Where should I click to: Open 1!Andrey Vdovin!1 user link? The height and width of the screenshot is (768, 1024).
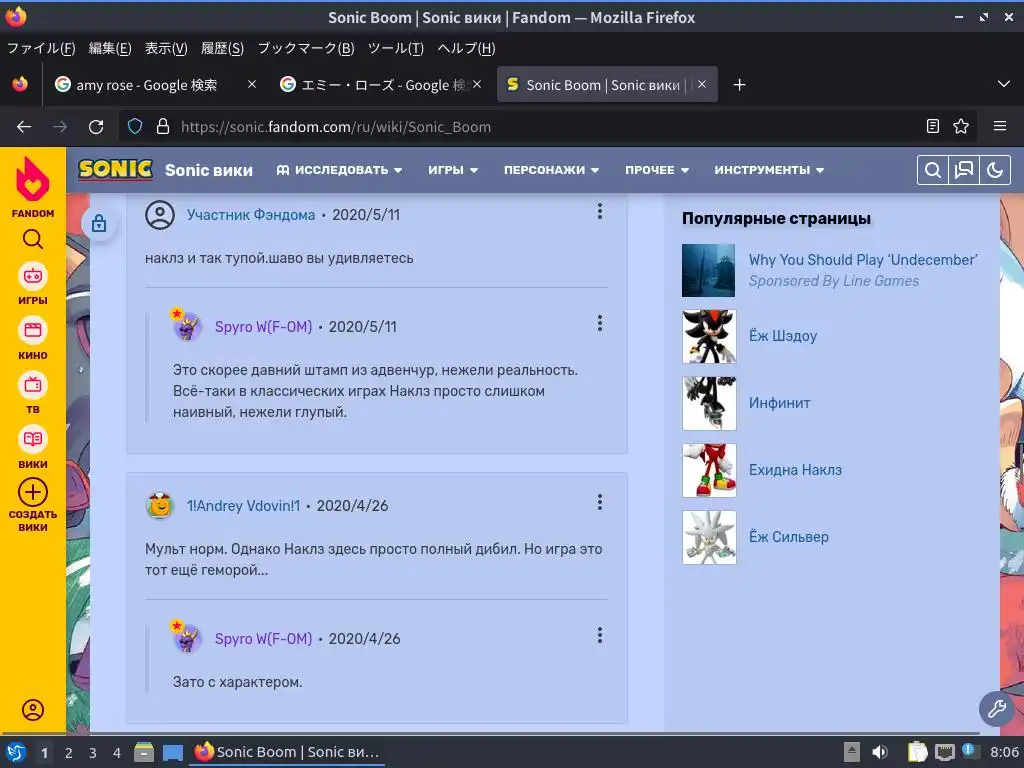(x=243, y=506)
